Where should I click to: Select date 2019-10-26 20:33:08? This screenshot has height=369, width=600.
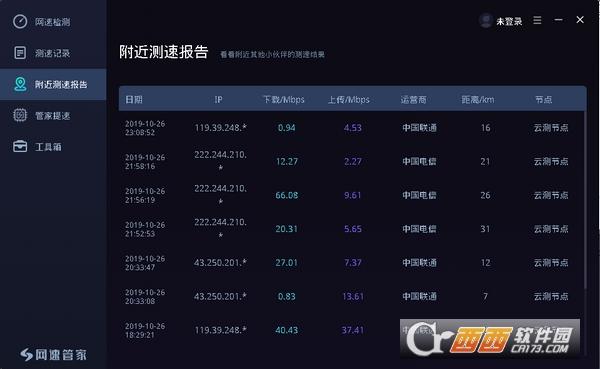click(x=145, y=296)
